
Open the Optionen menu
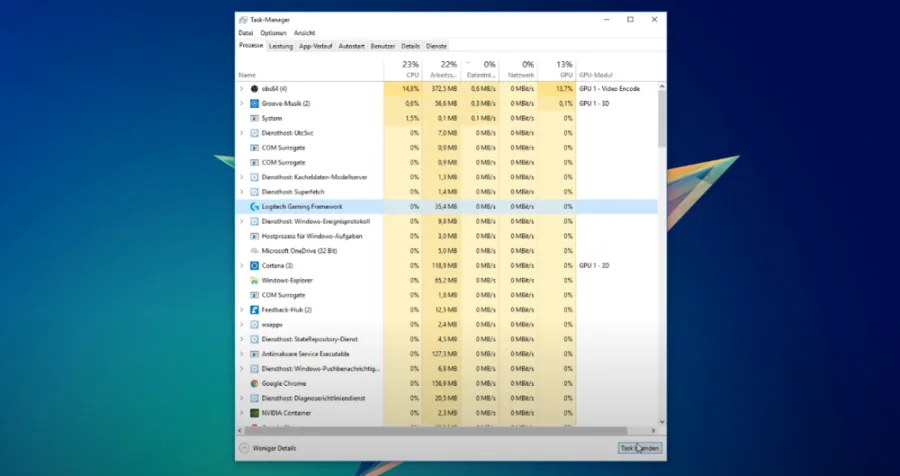tap(273, 33)
